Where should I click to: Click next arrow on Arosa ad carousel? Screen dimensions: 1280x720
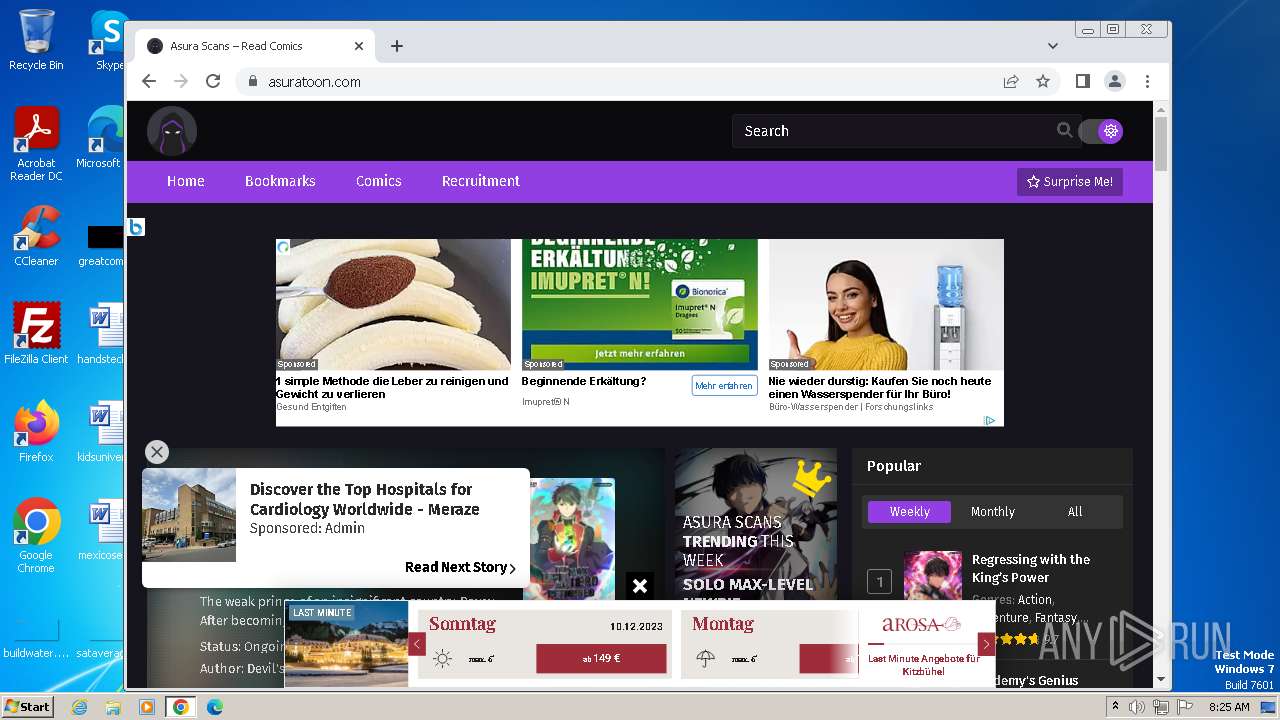(x=986, y=645)
